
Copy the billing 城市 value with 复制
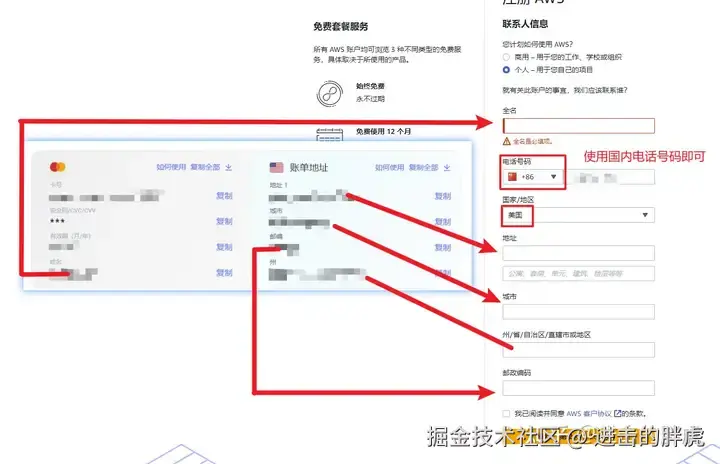[x=443, y=222]
